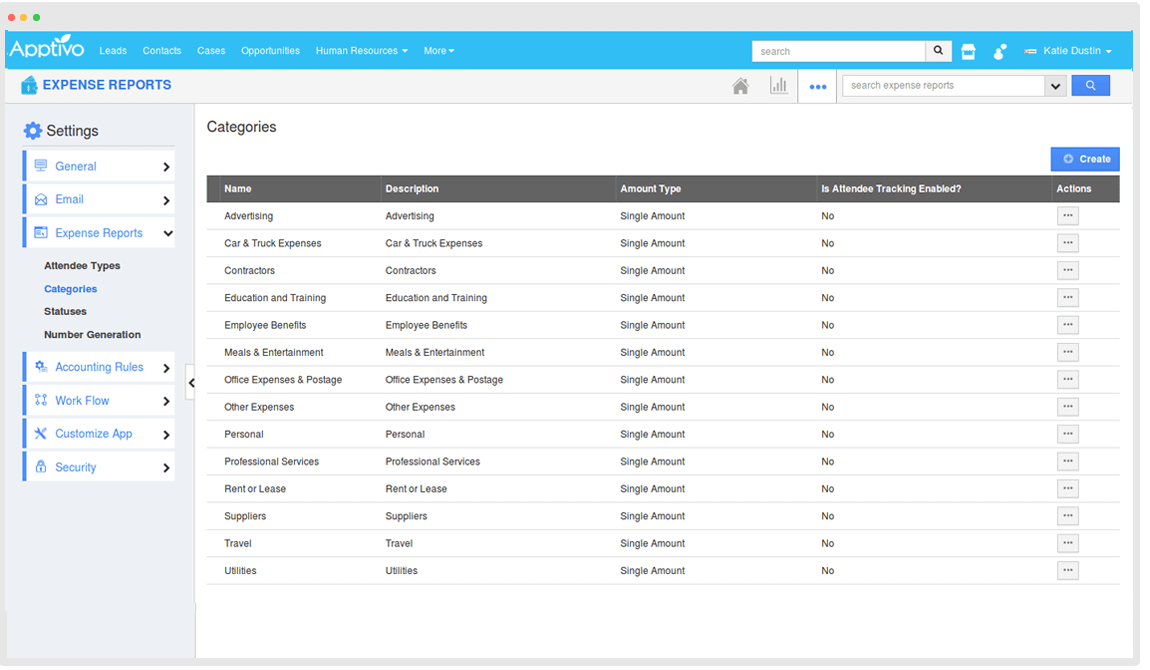Screen dimensions: 1150x670
Task: Open the Opportunities menu item
Action: pyautogui.click(x=270, y=51)
